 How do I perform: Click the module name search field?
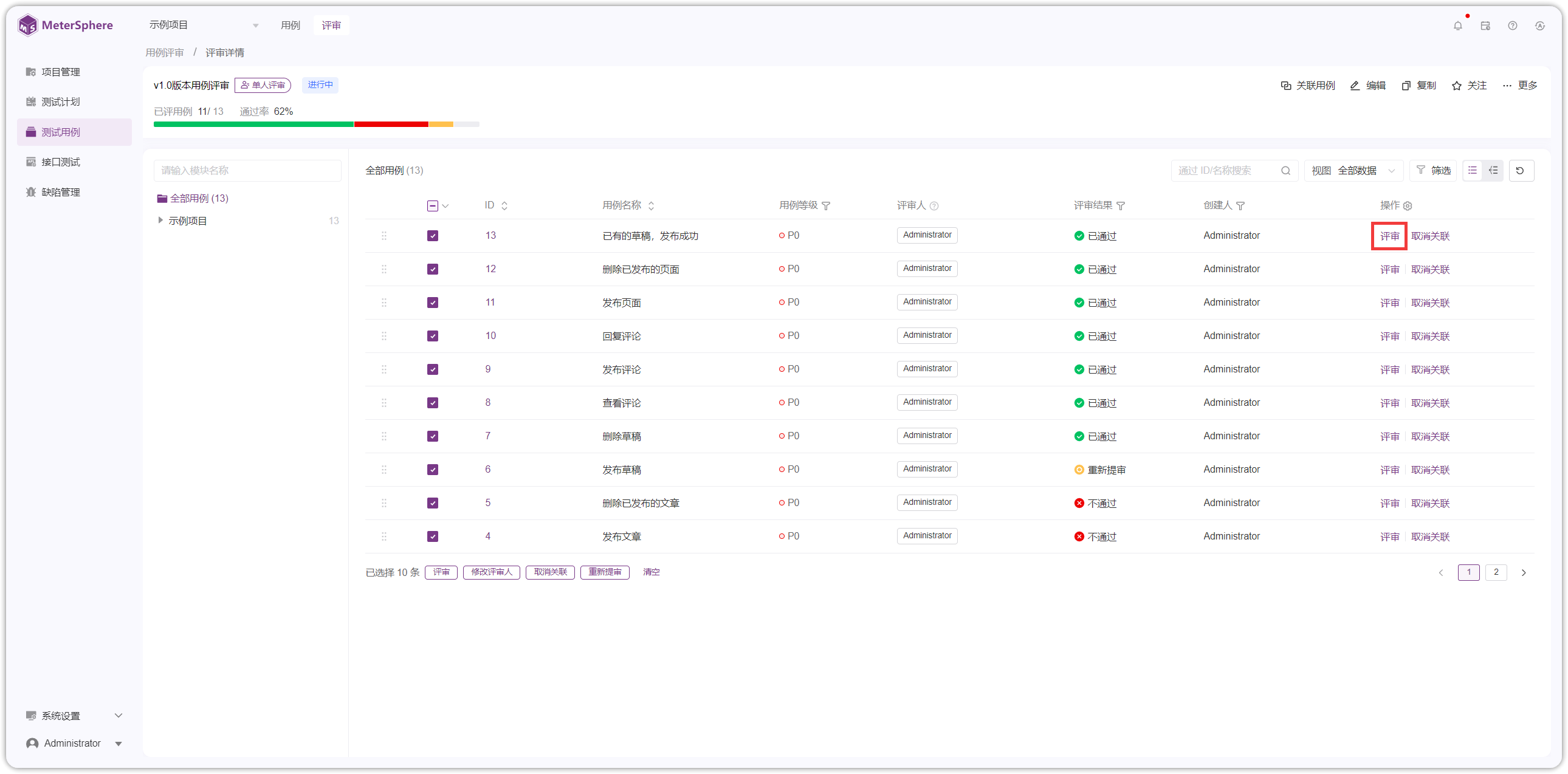point(248,170)
